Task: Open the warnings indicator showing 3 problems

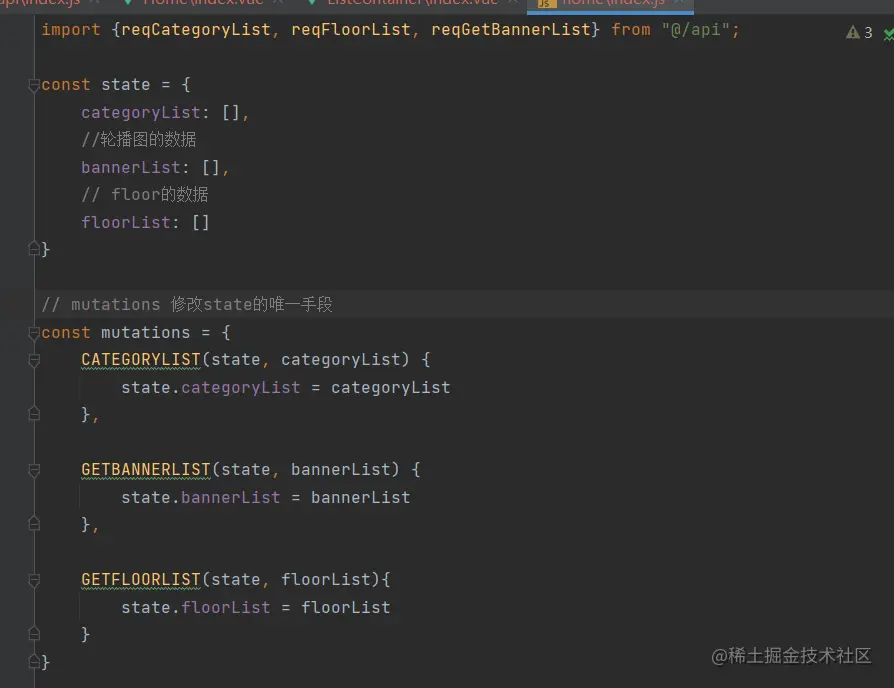Action: [x=859, y=32]
